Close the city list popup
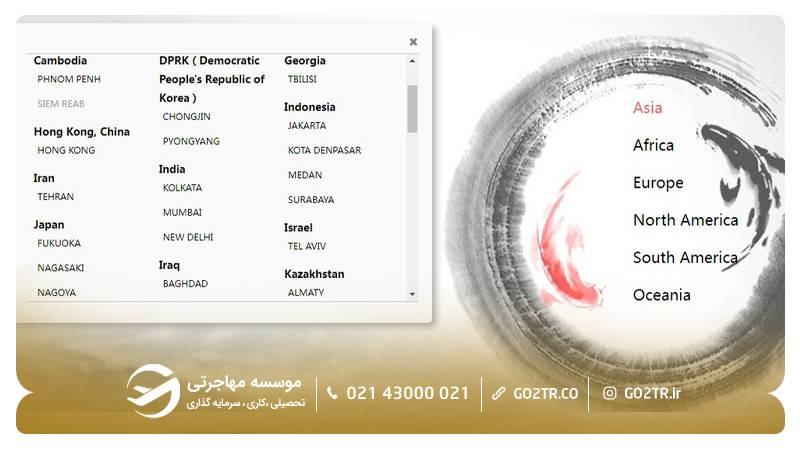This screenshot has height=450, width=800. 413,42
